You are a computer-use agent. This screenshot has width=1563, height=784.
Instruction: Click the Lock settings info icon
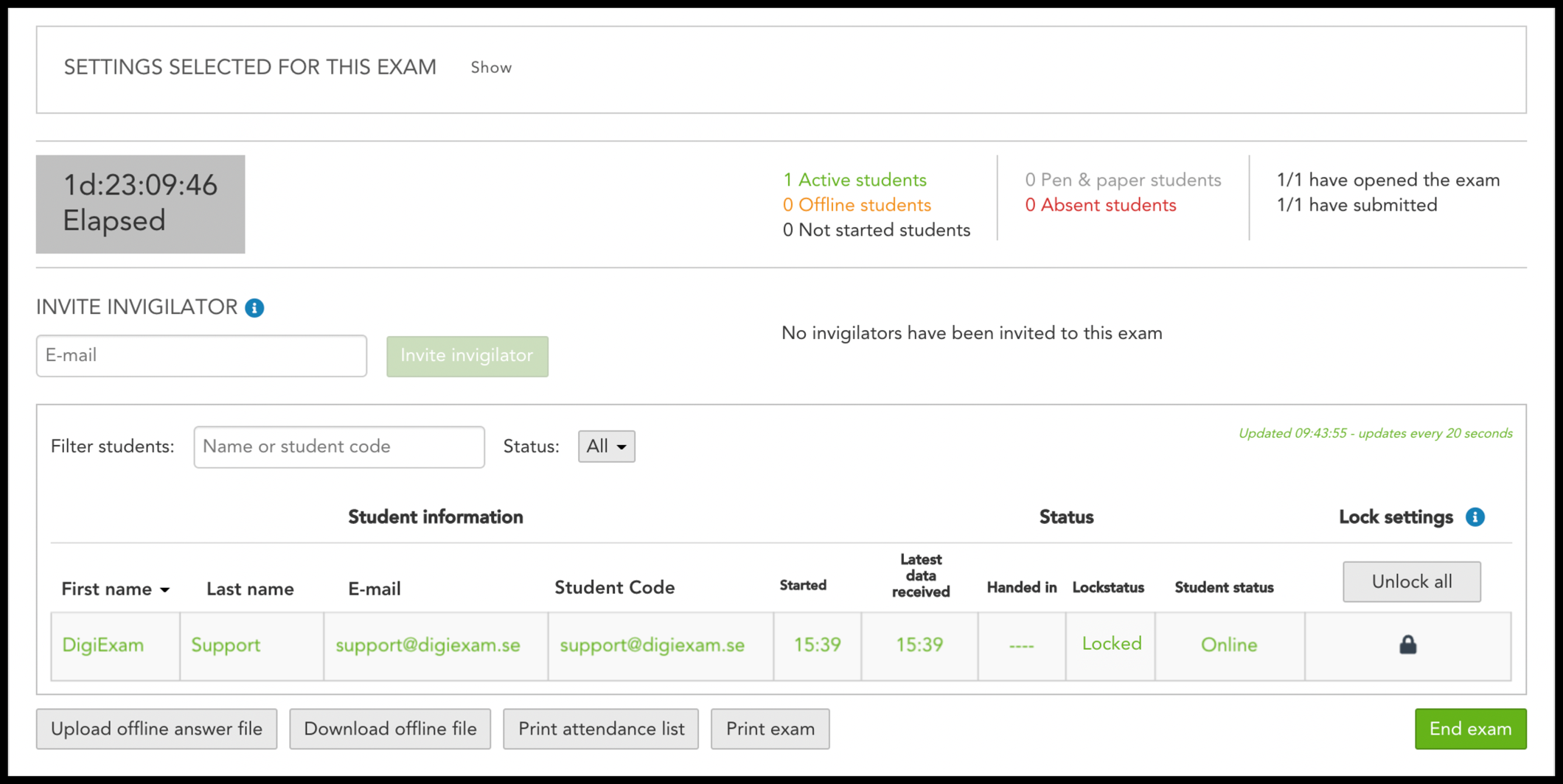click(1475, 517)
